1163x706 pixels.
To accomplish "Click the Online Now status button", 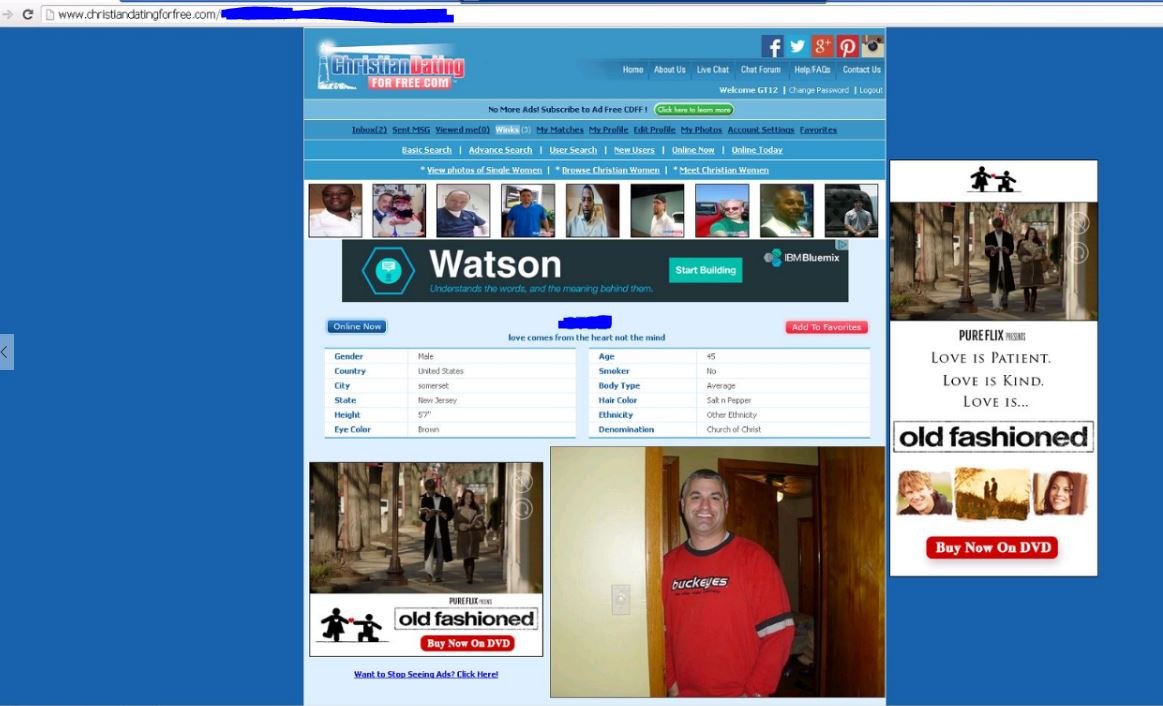I will coord(357,326).
